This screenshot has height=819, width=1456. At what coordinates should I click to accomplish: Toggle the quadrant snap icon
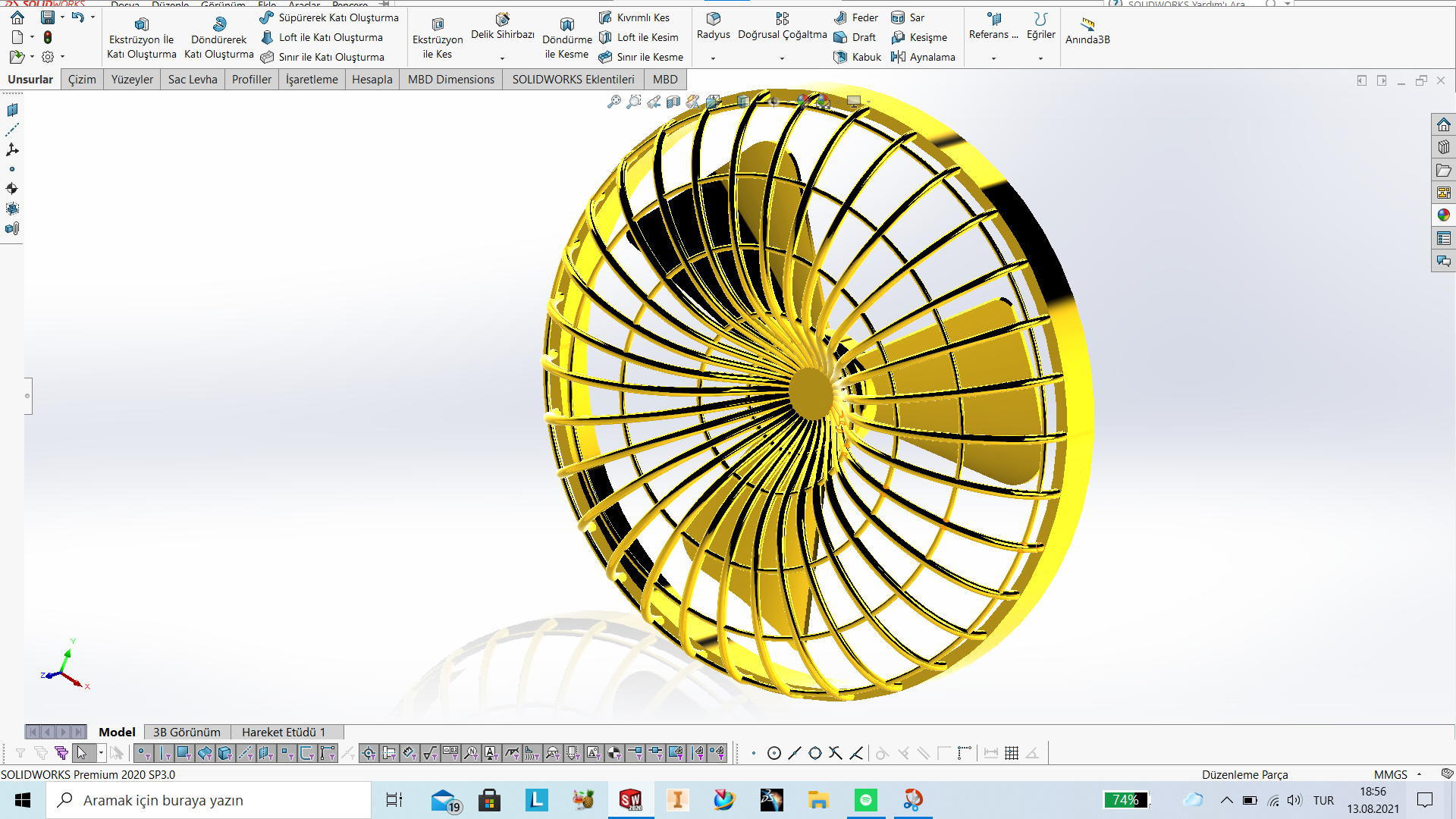tap(815, 753)
